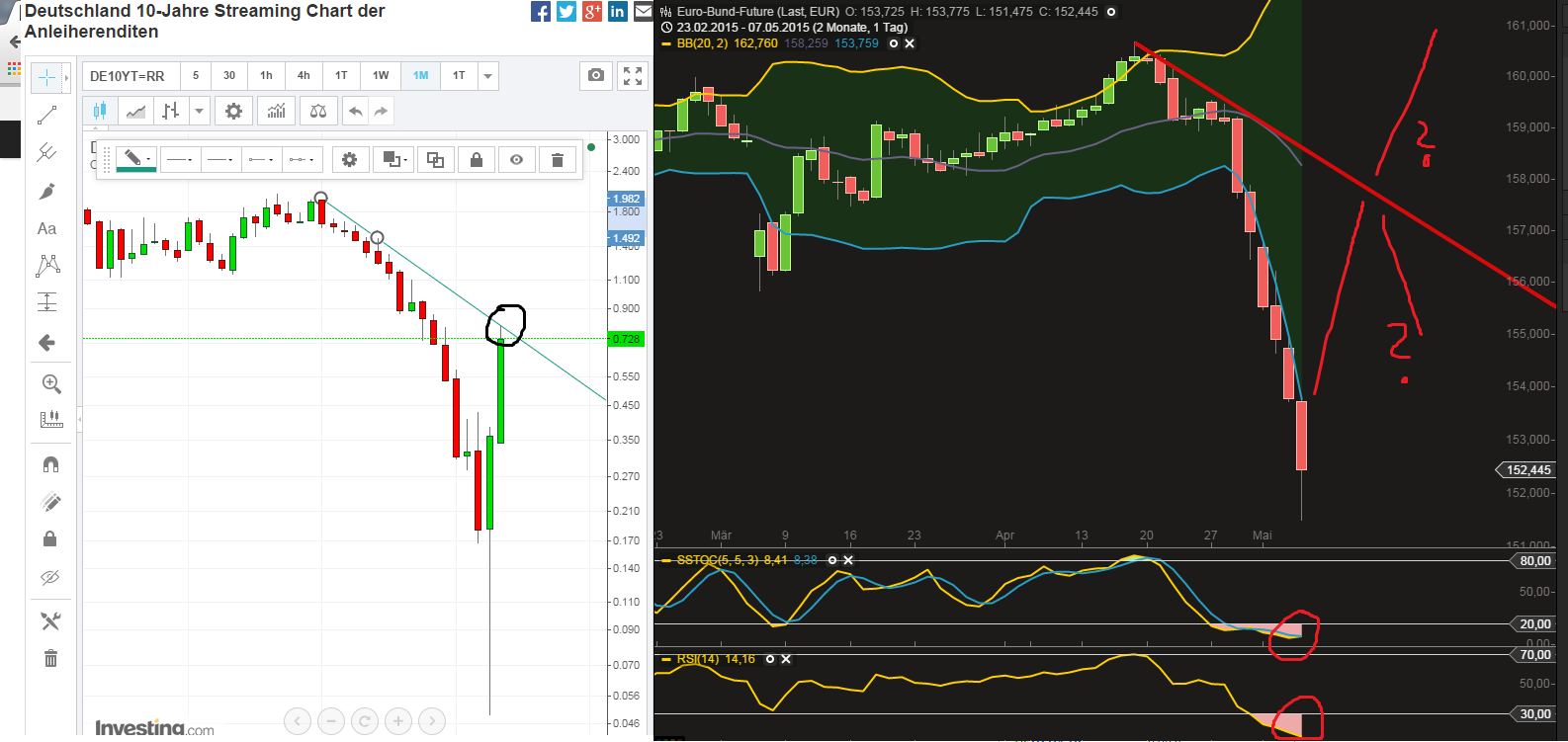Viewport: 1568px width, 742px height.
Task: Toggle SSTOC indicator visibility circle
Action: pyautogui.click(x=832, y=560)
